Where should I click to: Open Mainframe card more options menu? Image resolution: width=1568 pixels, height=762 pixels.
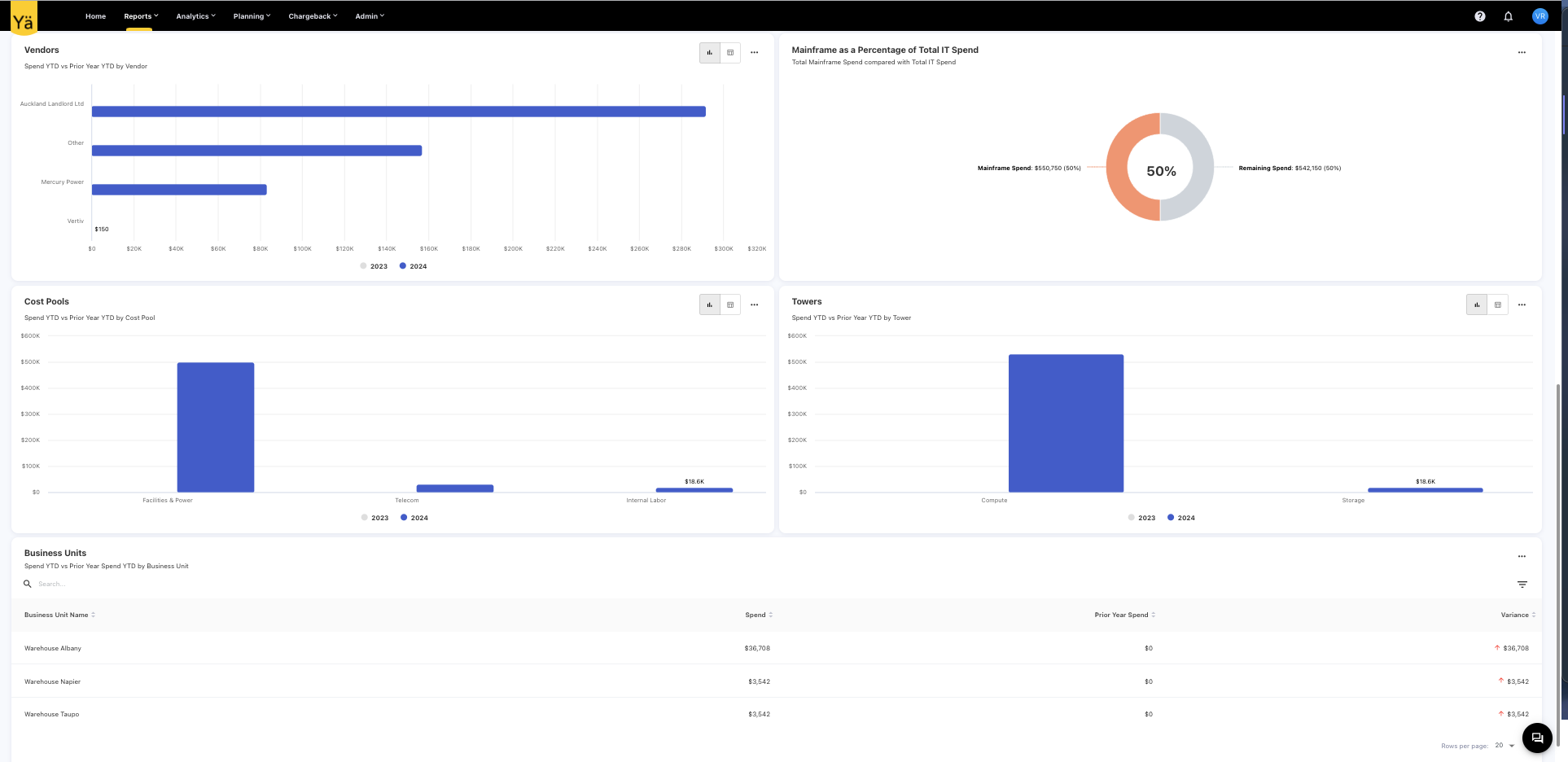1521,53
